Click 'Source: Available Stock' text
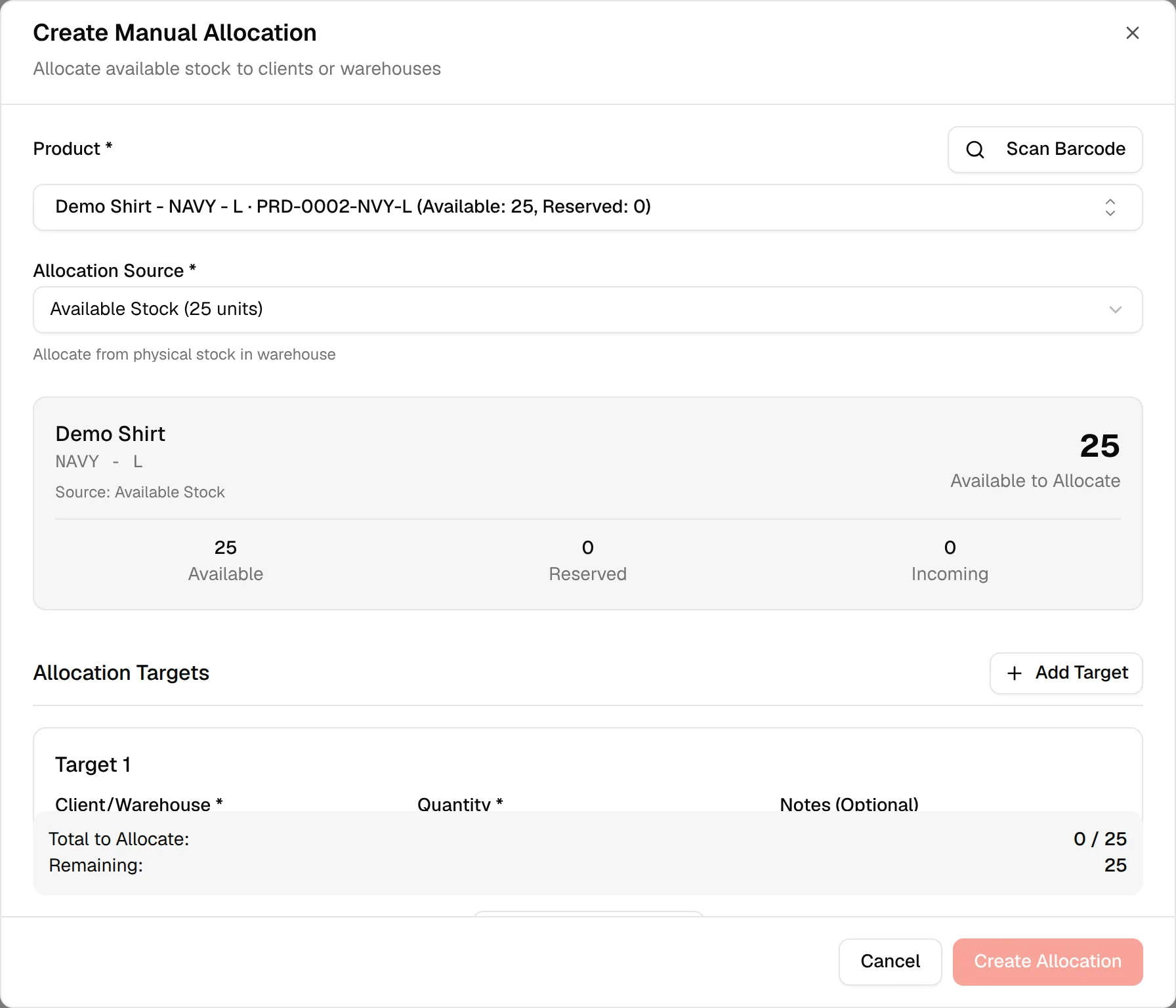Screen dimensions: 1176x1008 pos(140,492)
